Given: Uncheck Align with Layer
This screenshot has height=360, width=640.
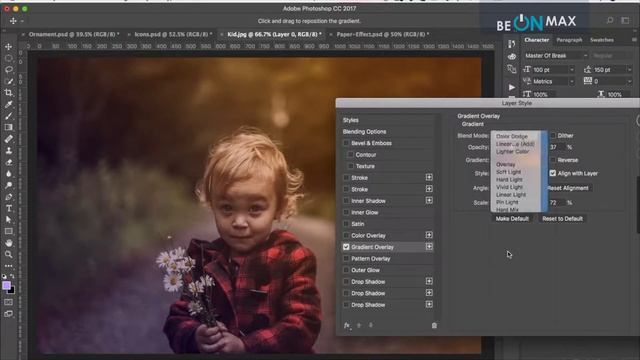Looking at the screenshot, I should [x=553, y=173].
